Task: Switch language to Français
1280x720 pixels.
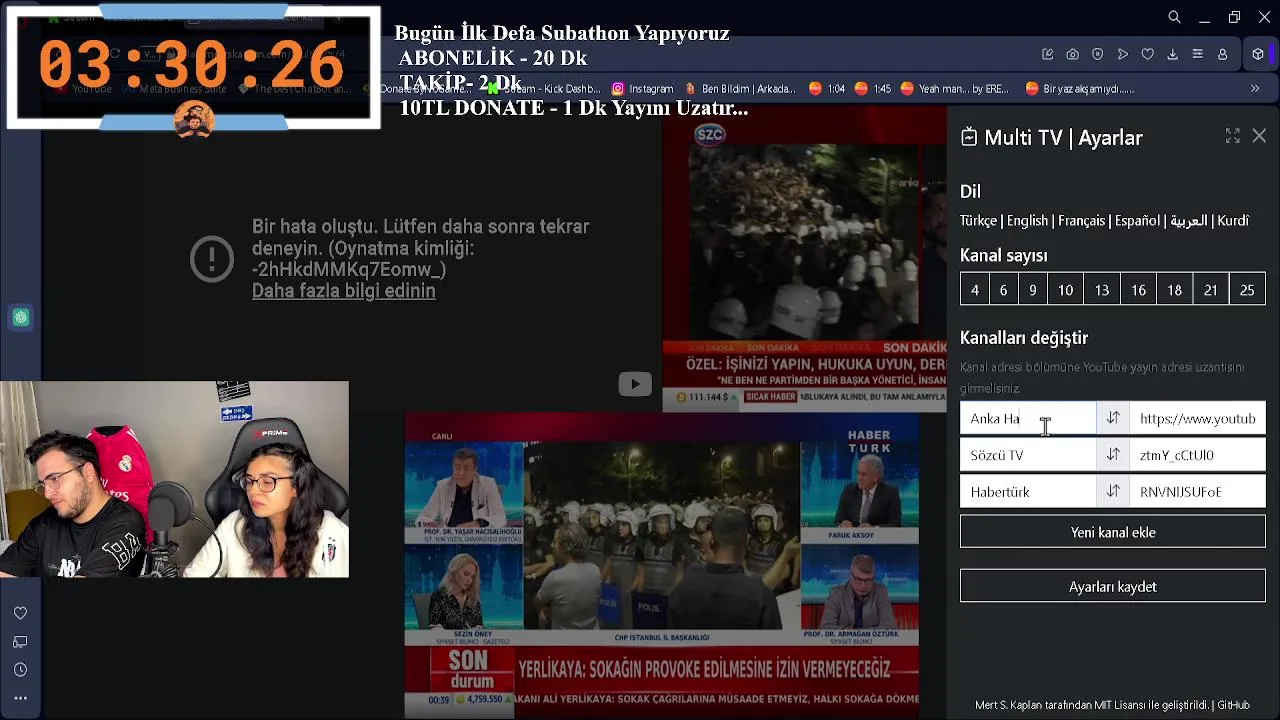Action: pos(1081,221)
